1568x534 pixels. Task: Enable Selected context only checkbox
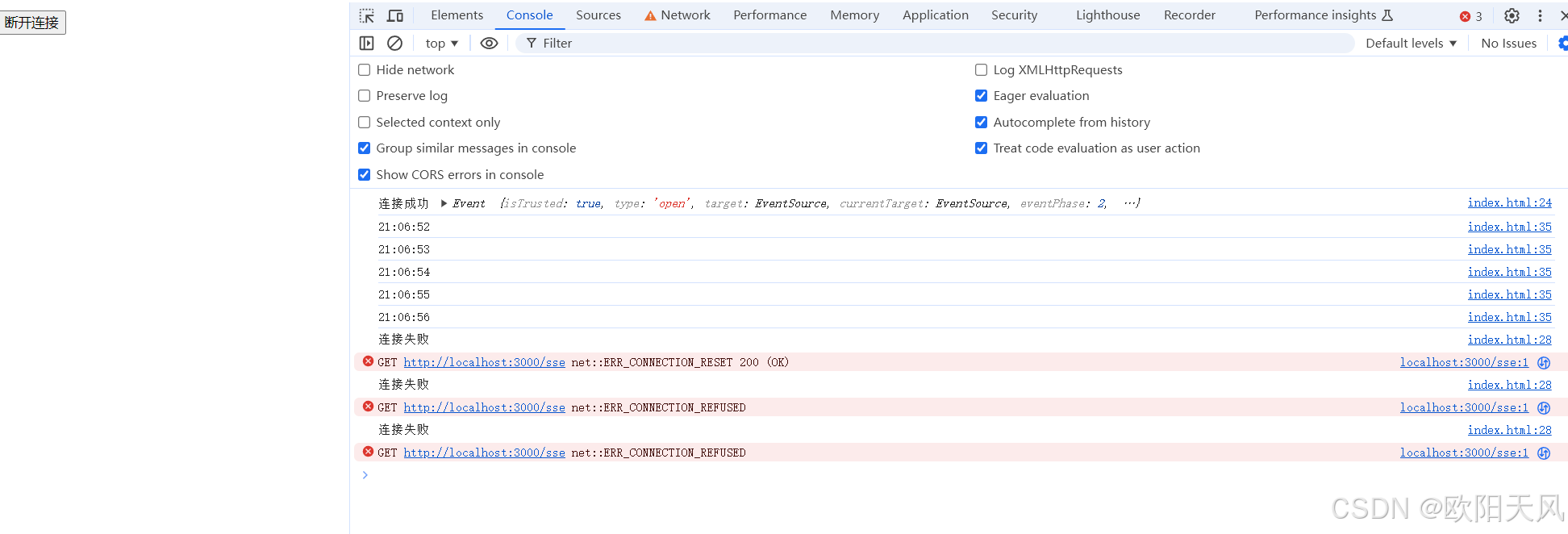pyautogui.click(x=365, y=123)
